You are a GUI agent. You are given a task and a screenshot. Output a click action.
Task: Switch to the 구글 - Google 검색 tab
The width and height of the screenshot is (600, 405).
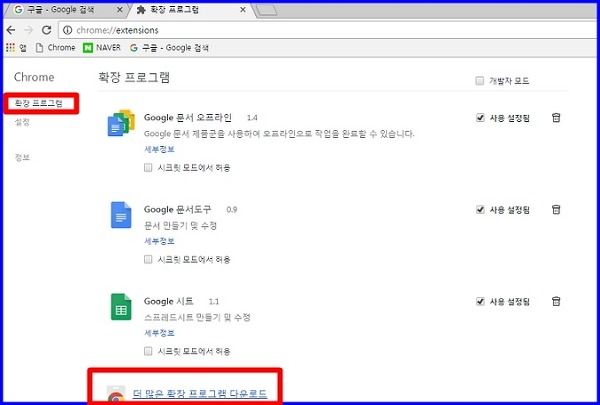(x=67, y=10)
